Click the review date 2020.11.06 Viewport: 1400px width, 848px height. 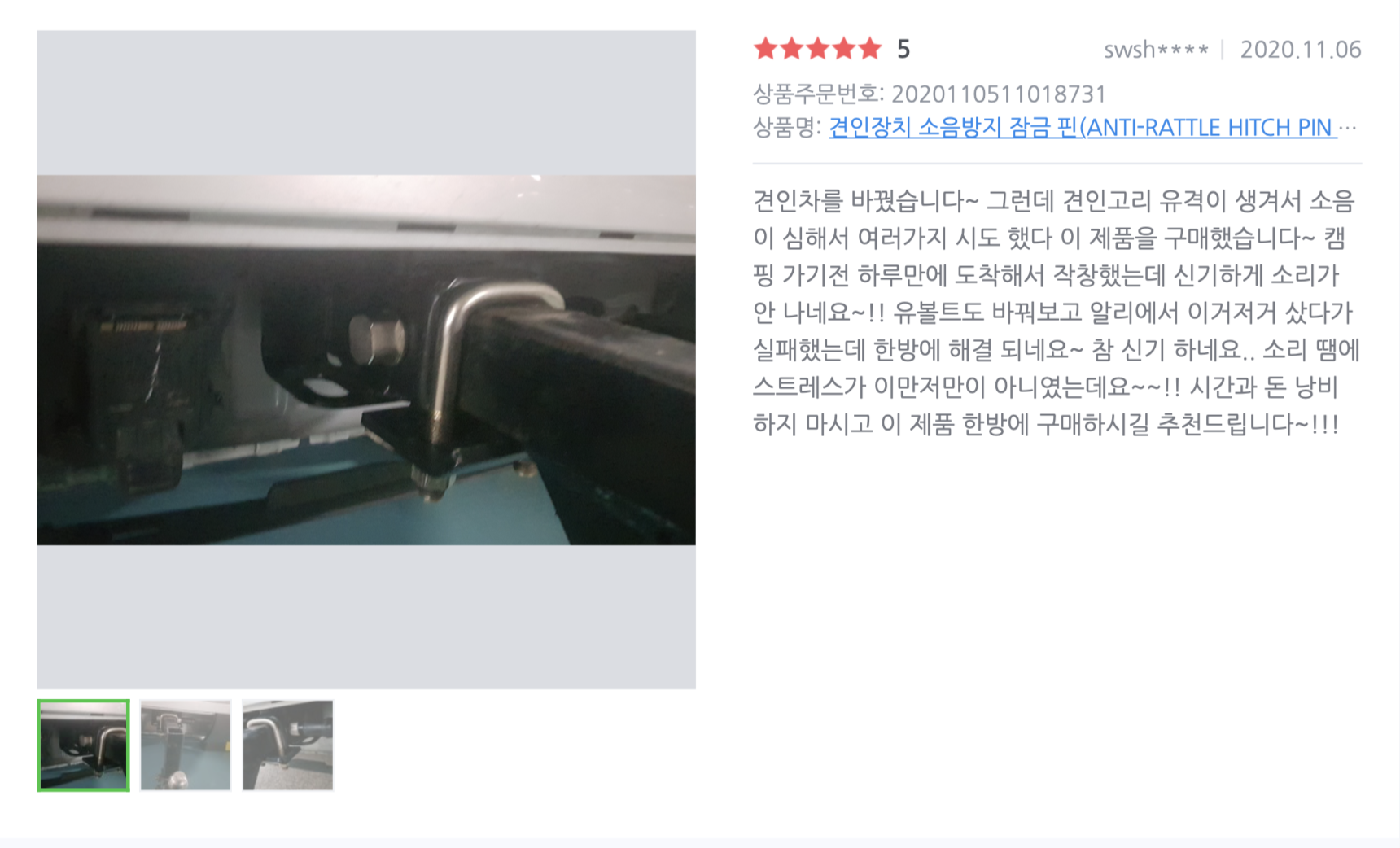(1301, 50)
